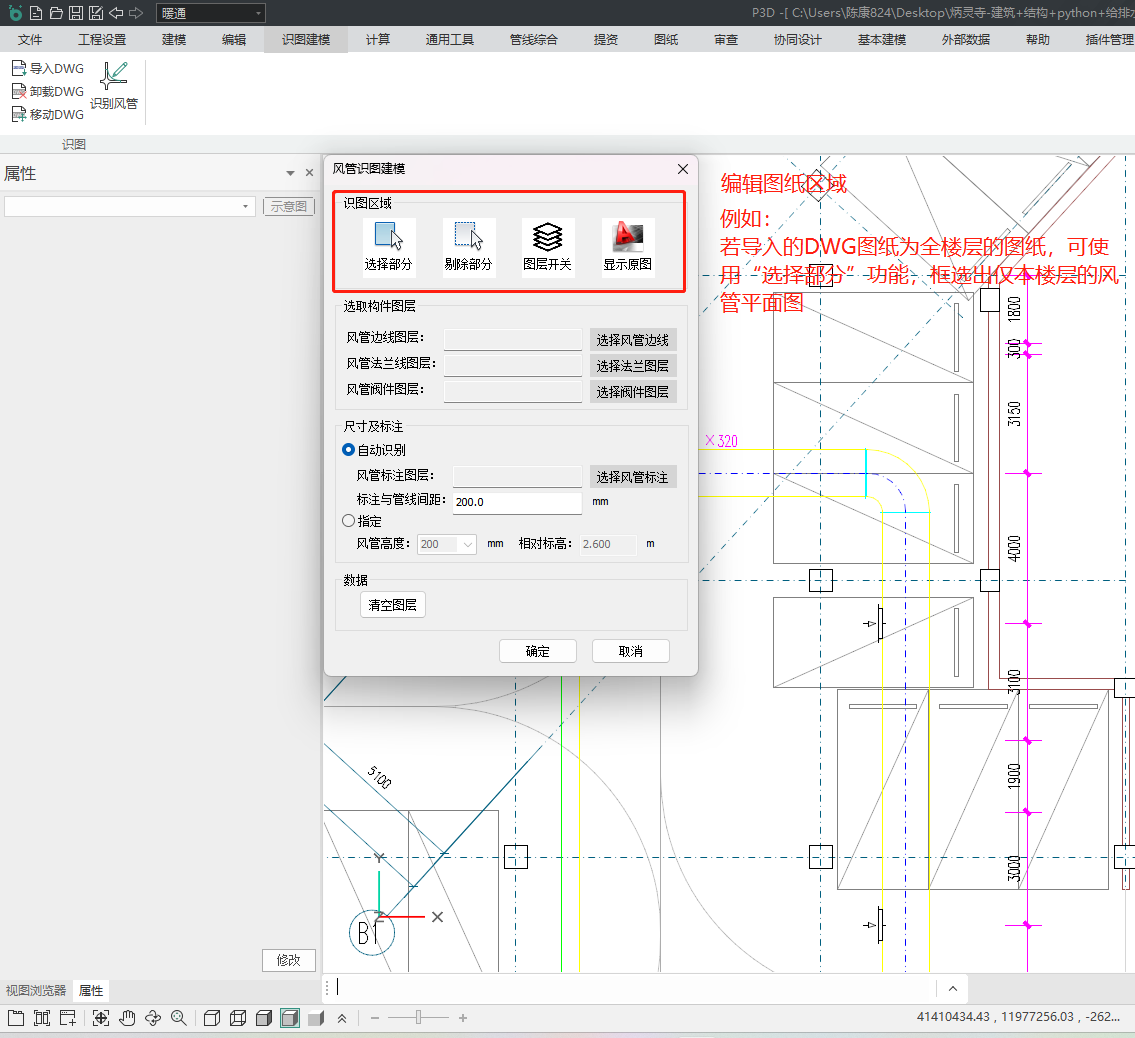
Task: Open the property panel type dropdown
Action: point(130,206)
